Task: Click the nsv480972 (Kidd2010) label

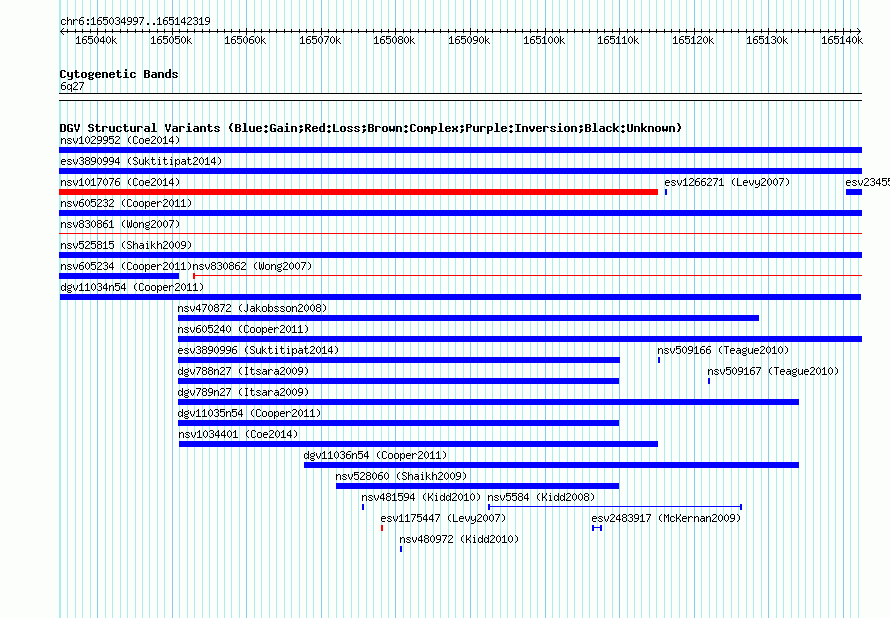Action: click(x=459, y=539)
